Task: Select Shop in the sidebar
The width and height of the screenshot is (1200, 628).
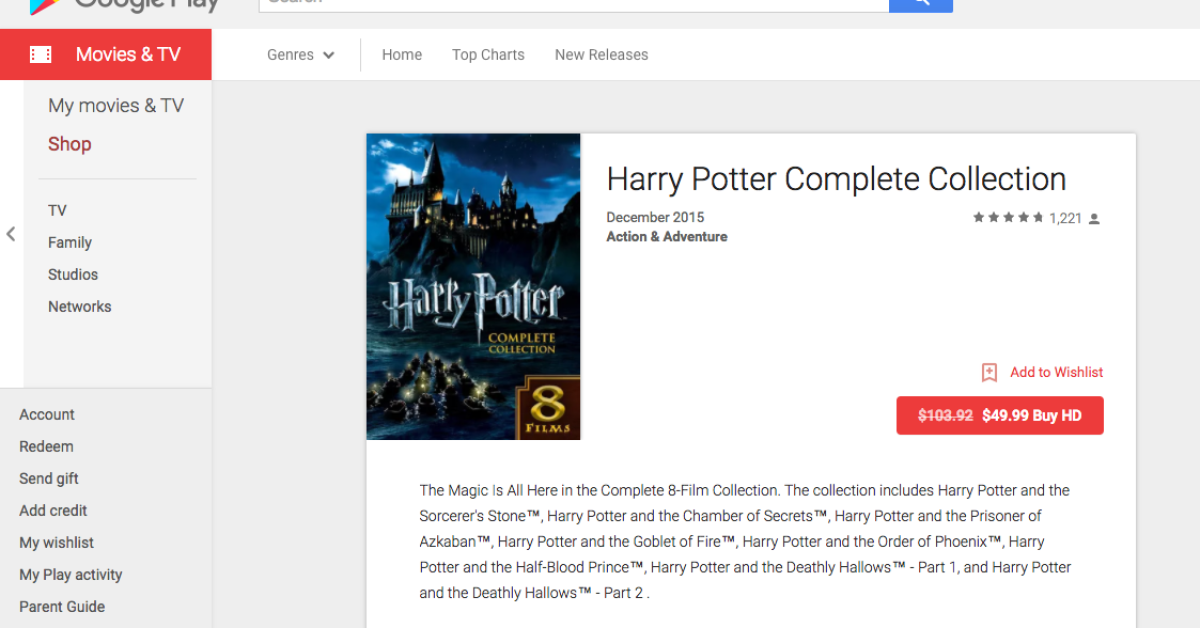Action: point(70,144)
